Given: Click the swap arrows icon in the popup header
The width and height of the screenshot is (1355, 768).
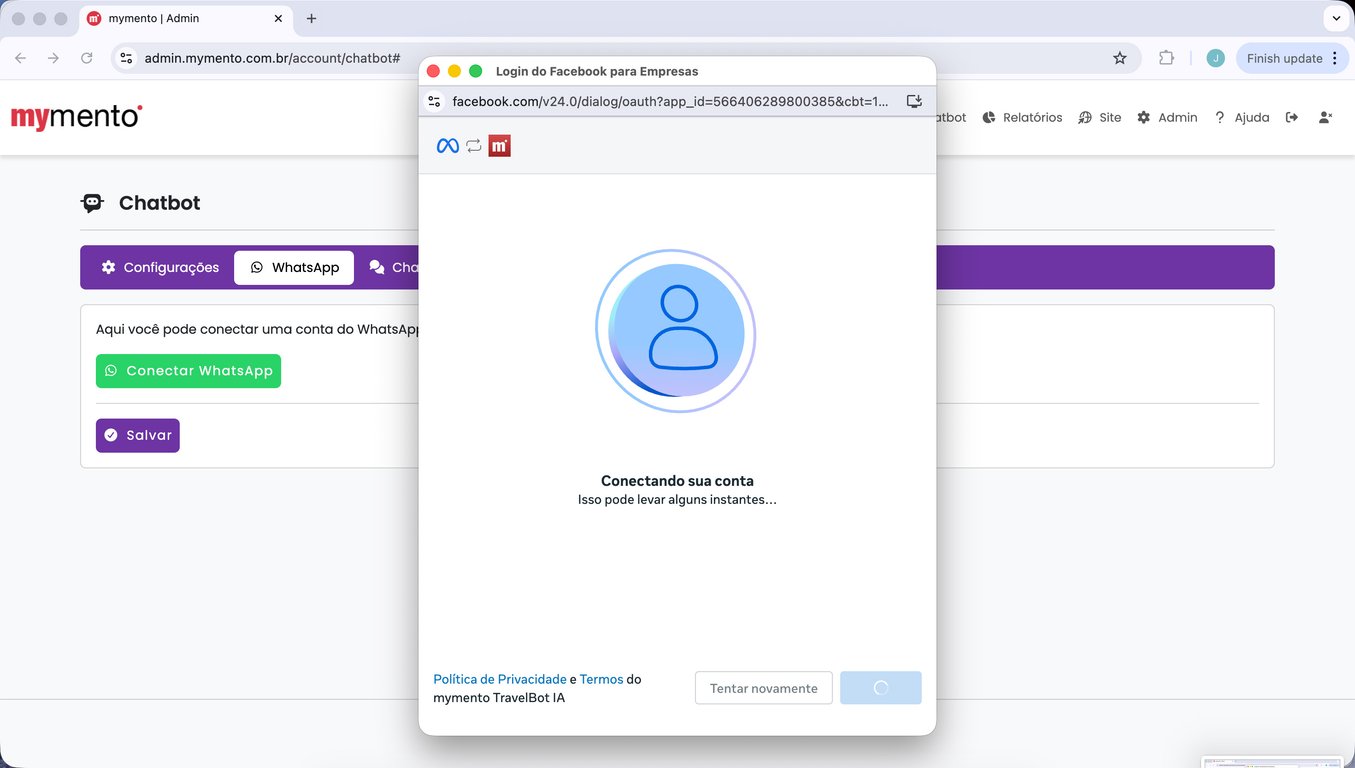Looking at the screenshot, I should (474, 146).
